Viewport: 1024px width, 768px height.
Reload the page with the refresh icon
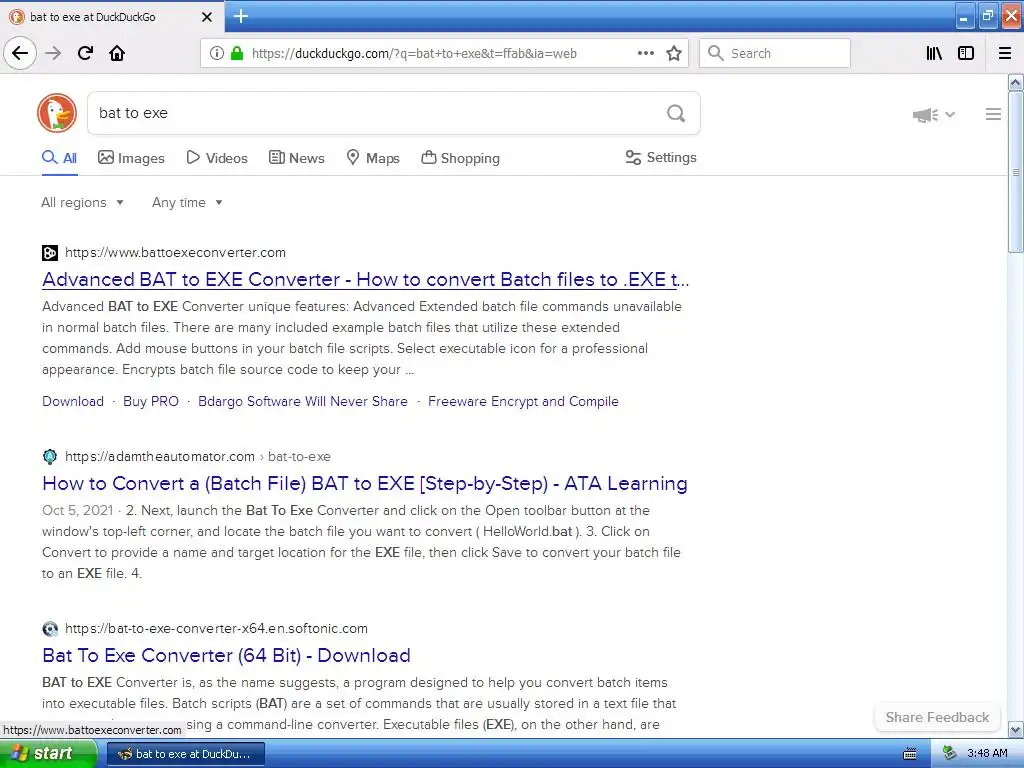pyautogui.click(x=85, y=53)
